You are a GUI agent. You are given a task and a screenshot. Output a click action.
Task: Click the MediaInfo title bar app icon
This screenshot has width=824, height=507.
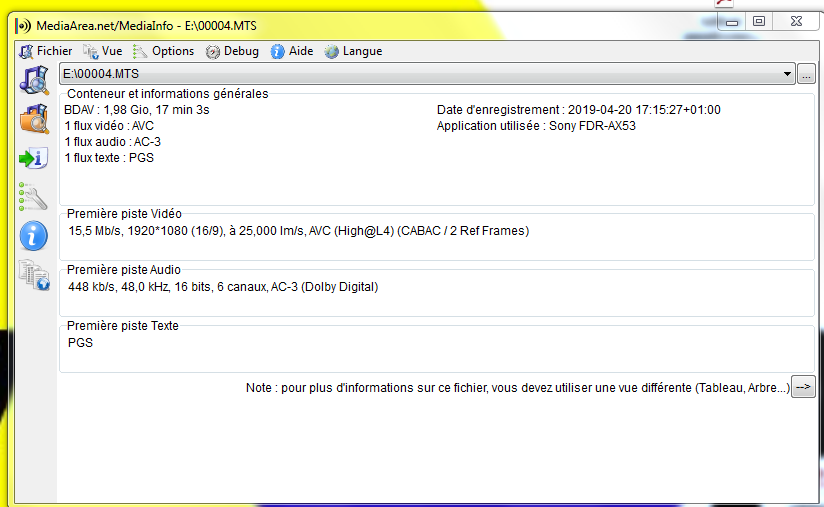(23, 26)
